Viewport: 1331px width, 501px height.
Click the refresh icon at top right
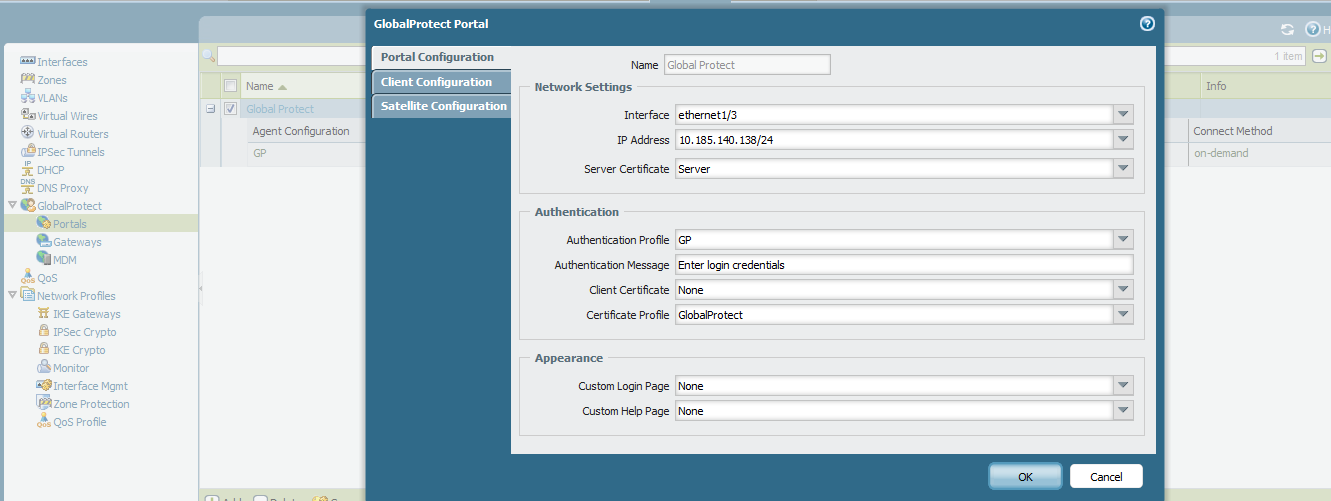[1287, 30]
